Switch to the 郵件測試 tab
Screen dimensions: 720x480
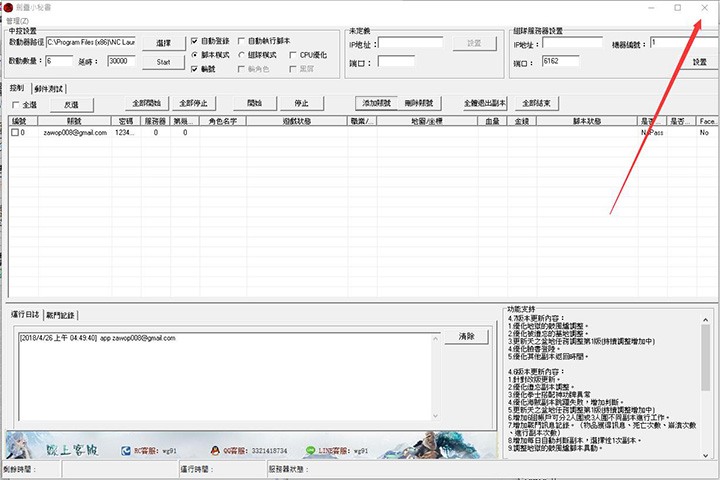coord(48,88)
